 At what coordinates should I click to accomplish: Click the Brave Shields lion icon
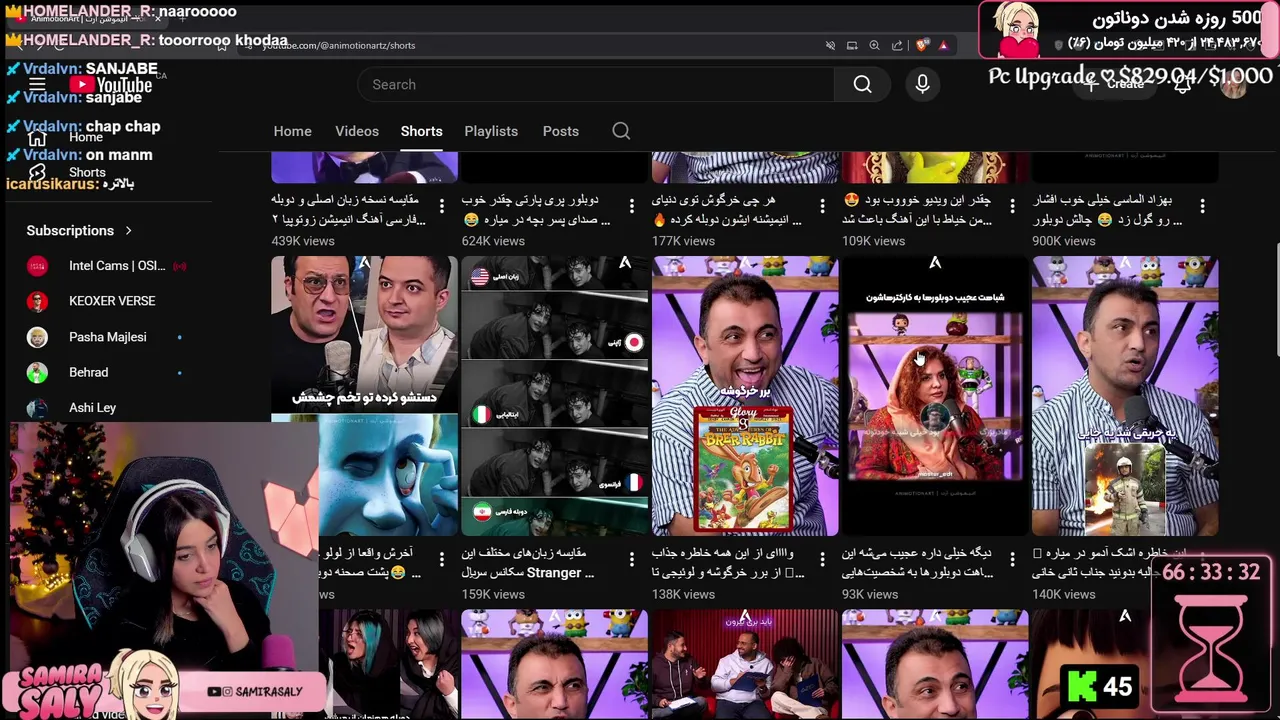pyautogui.click(x=921, y=45)
